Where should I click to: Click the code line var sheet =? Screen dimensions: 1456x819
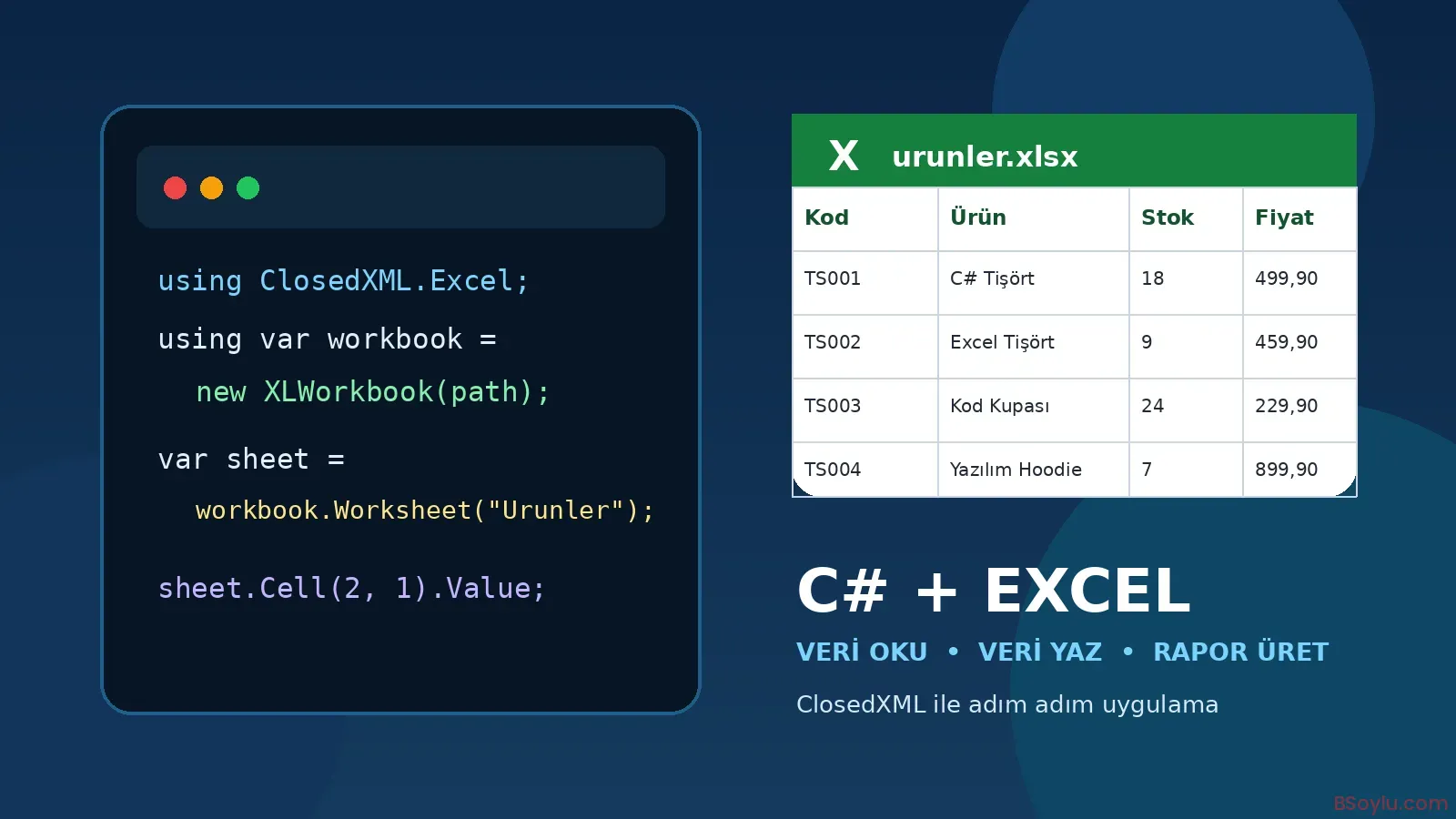251,459
